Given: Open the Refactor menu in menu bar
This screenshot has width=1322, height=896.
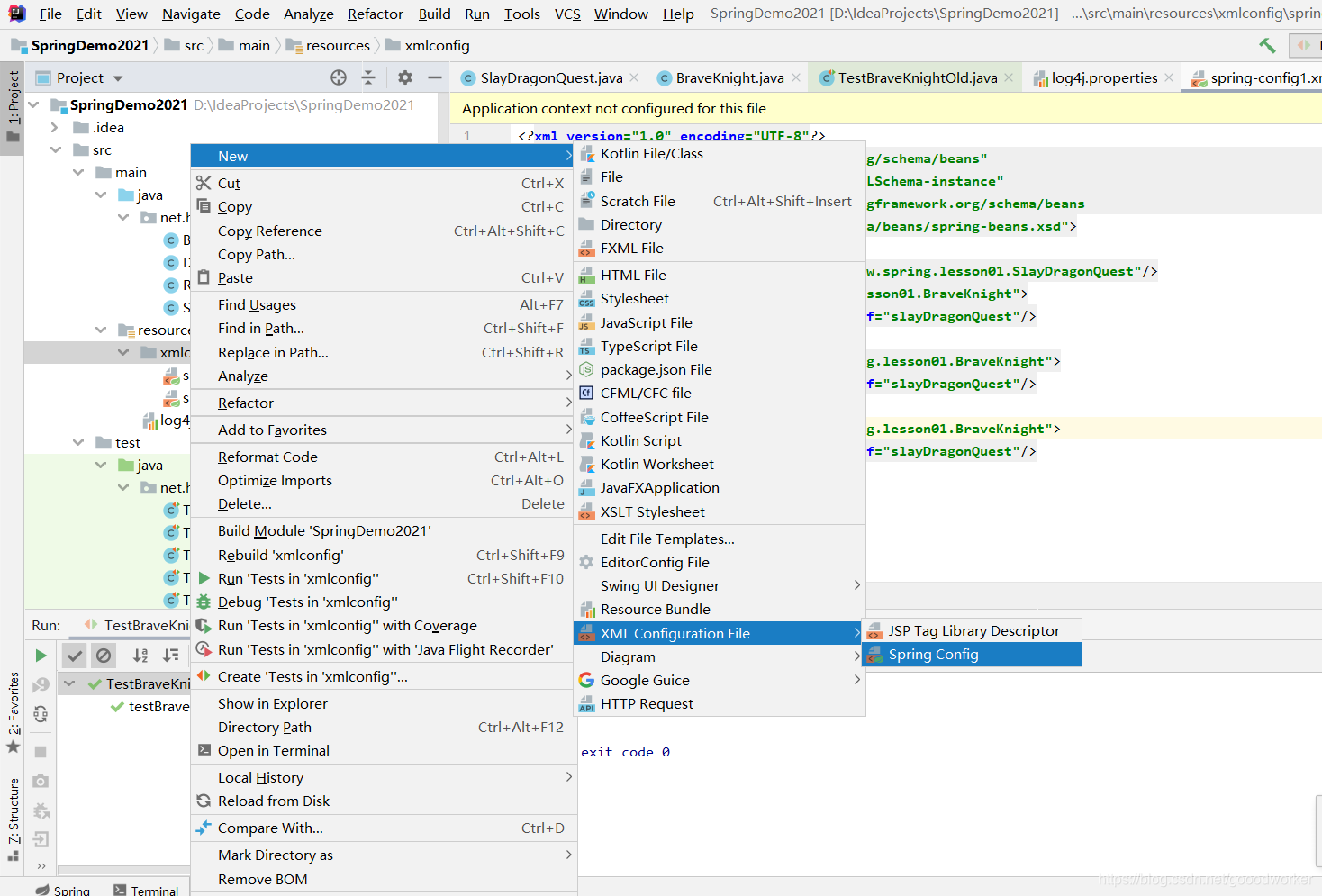Looking at the screenshot, I should (x=376, y=14).
